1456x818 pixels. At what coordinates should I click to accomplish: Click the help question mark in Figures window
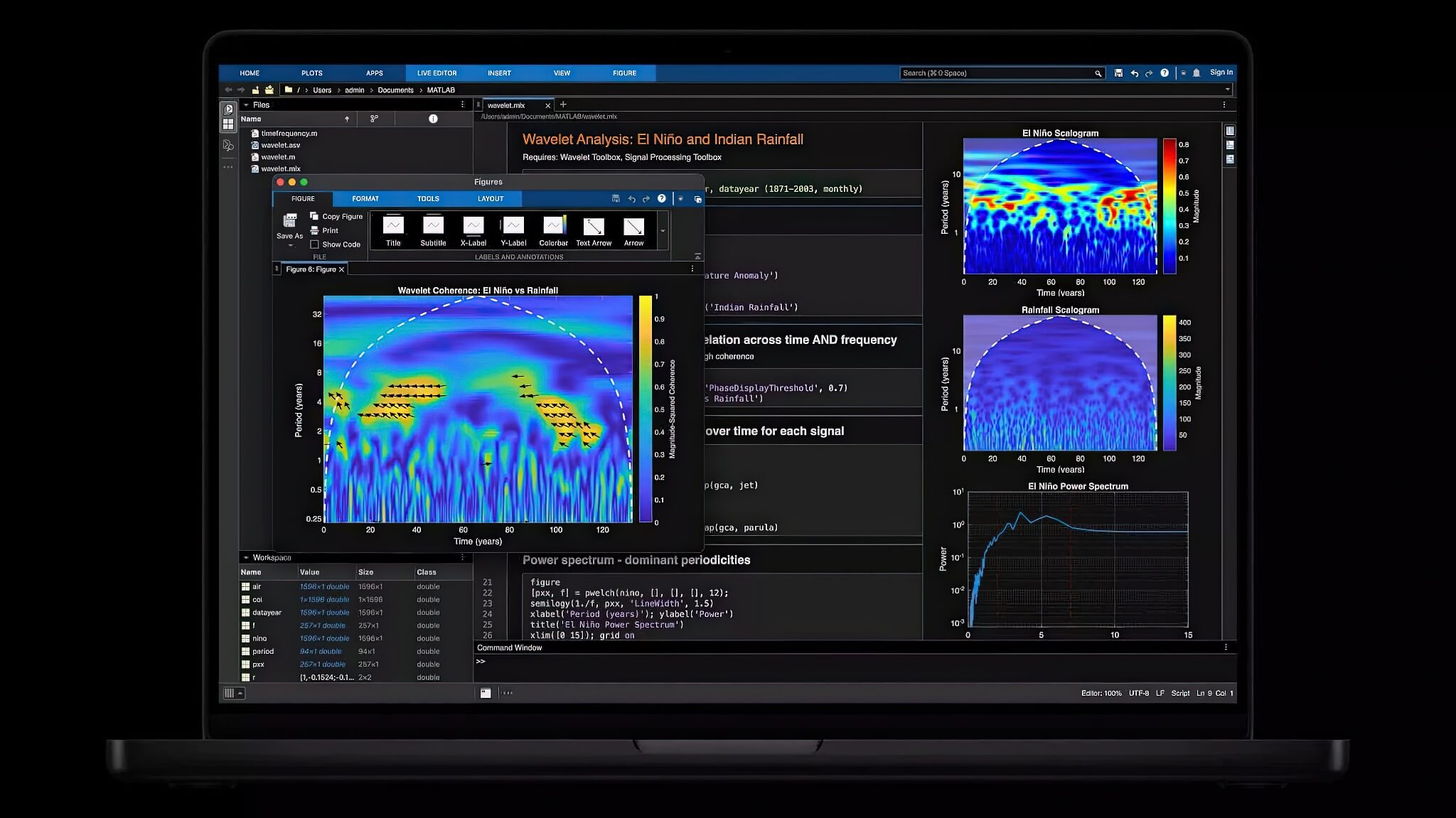662,199
